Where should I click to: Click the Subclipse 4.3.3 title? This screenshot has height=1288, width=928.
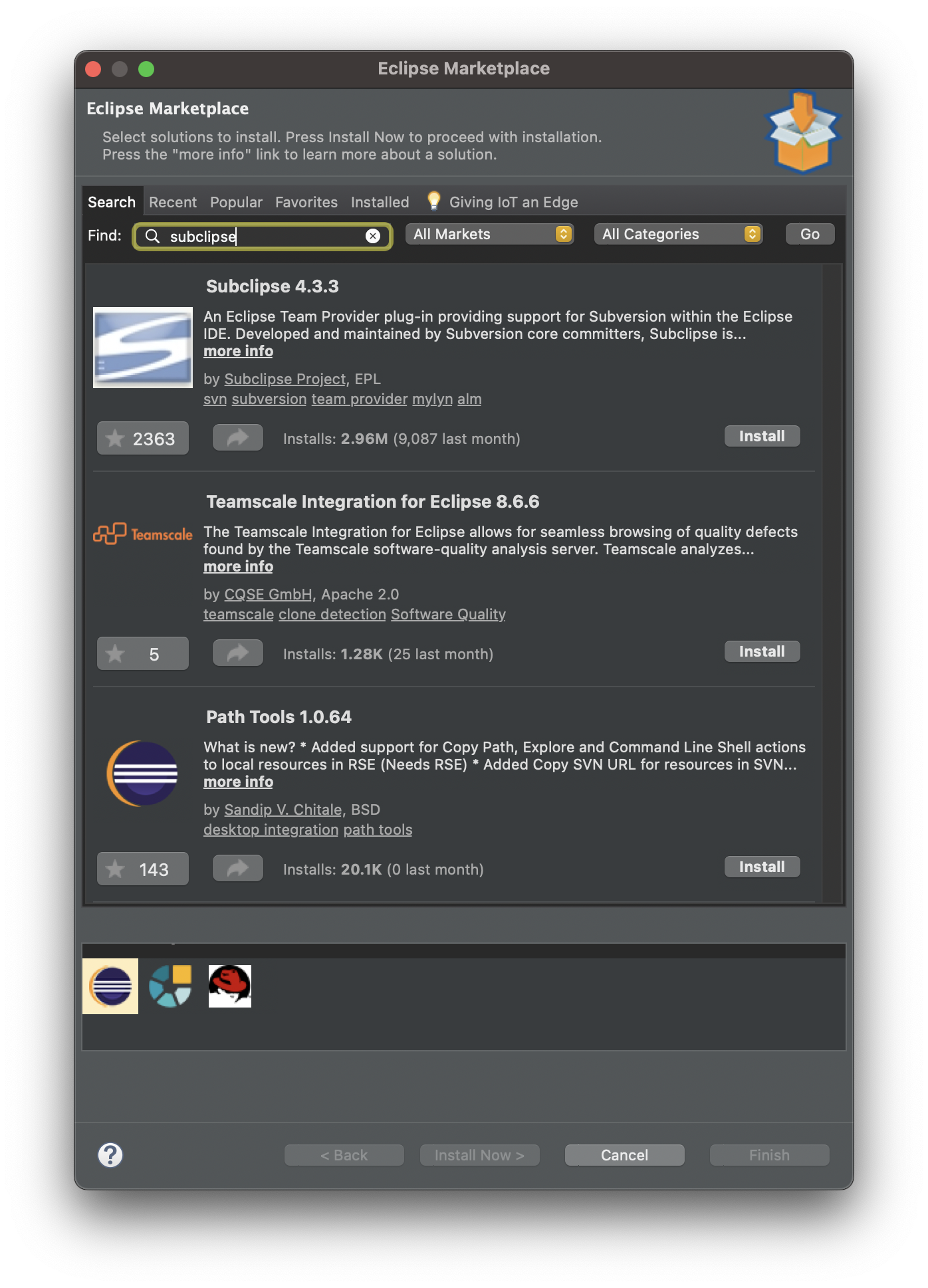tap(273, 286)
